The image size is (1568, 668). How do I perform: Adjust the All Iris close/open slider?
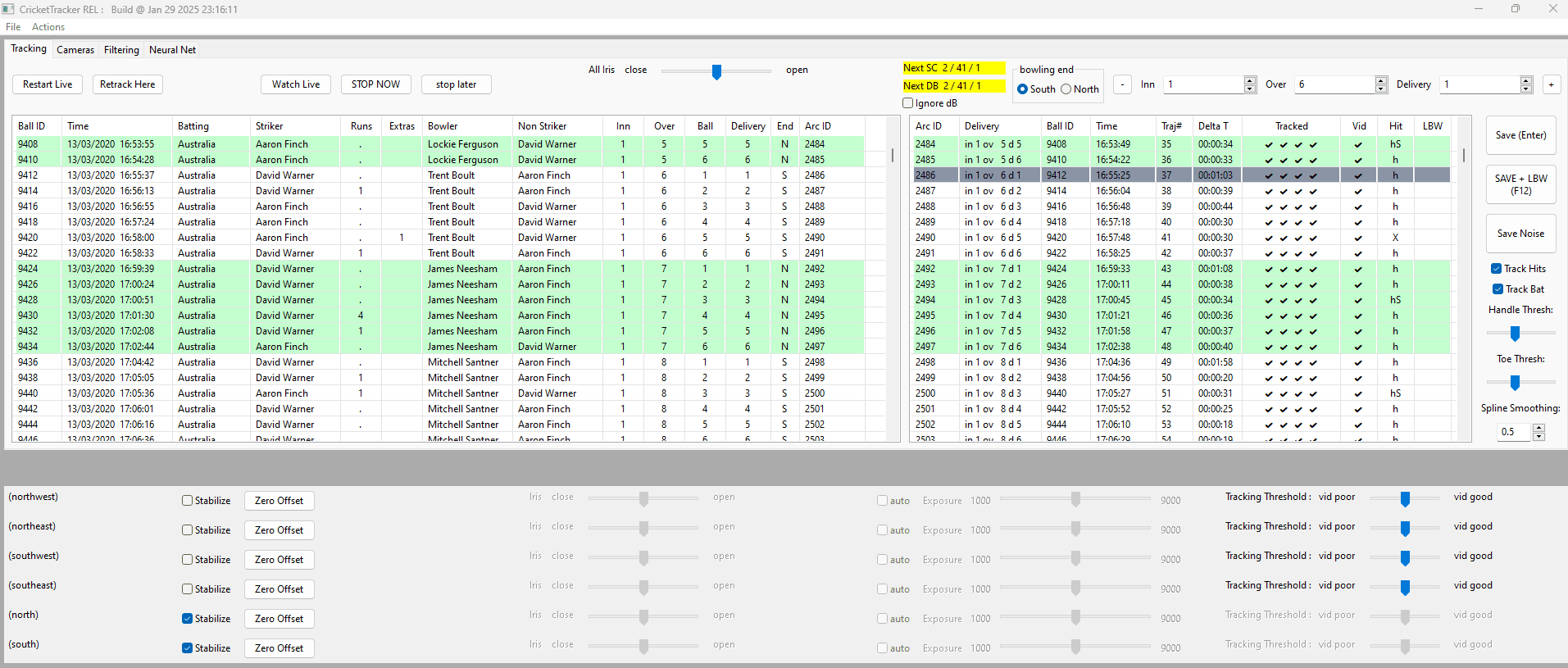coord(716,71)
